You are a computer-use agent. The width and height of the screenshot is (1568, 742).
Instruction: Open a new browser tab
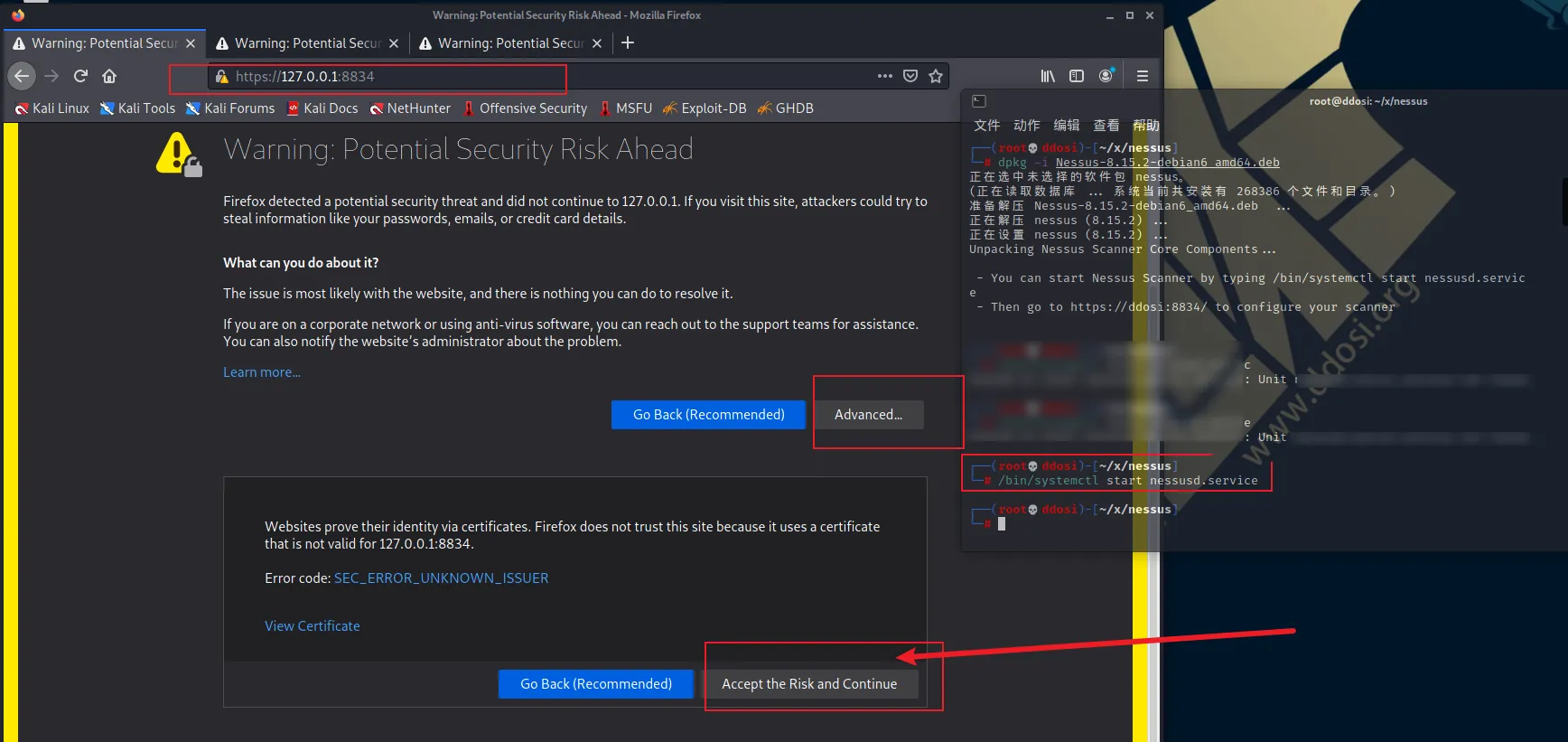pos(628,43)
